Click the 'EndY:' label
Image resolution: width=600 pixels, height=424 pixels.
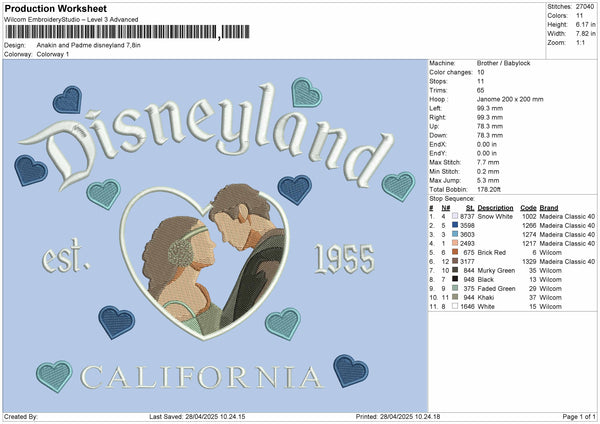pos(438,153)
